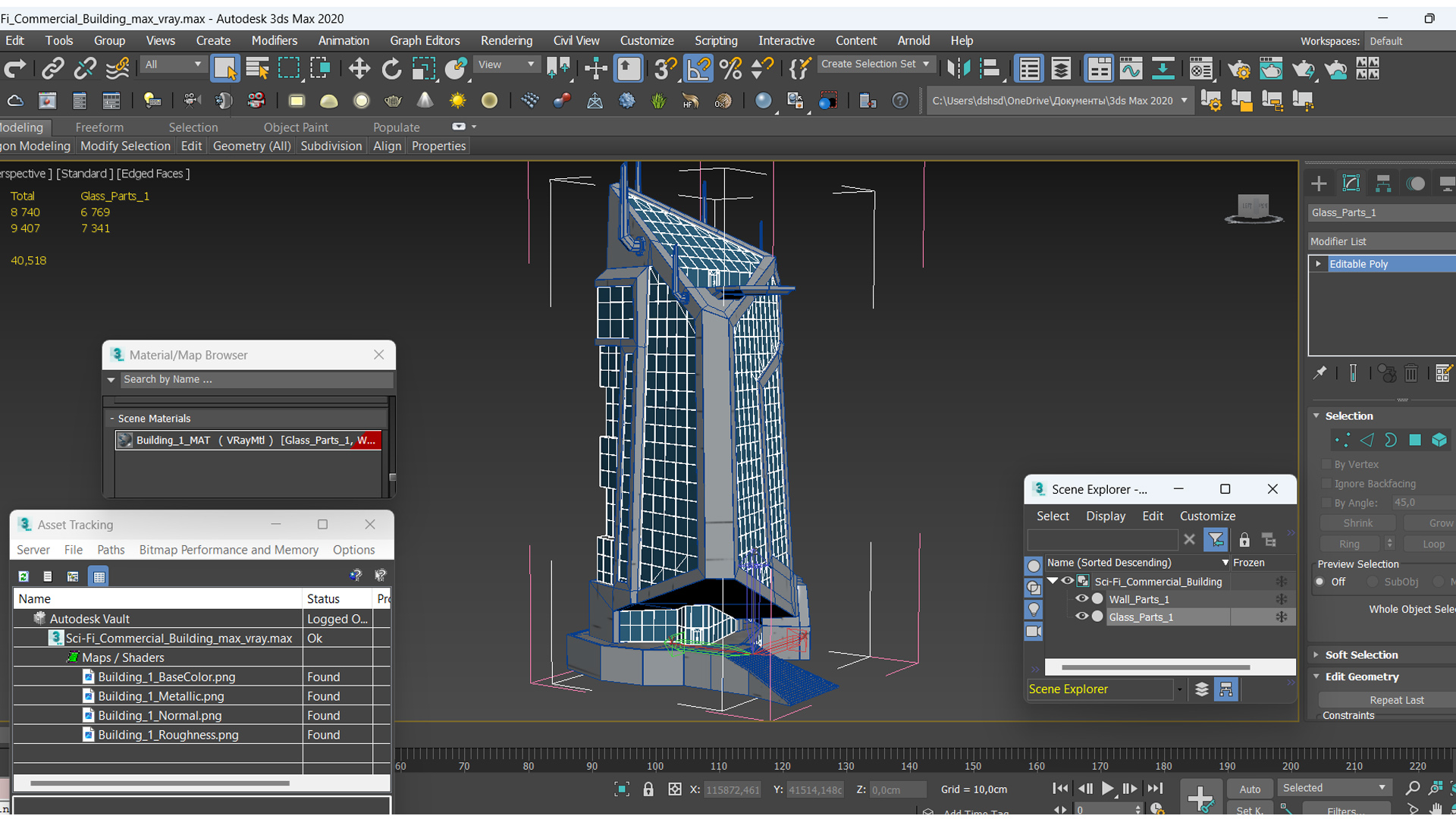Hide Wall_Parts_1 with eye icon

tap(1081, 599)
